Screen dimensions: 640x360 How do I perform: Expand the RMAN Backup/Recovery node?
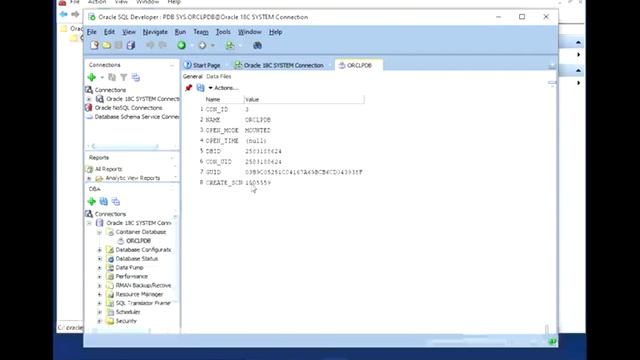pyautogui.click(x=100, y=286)
